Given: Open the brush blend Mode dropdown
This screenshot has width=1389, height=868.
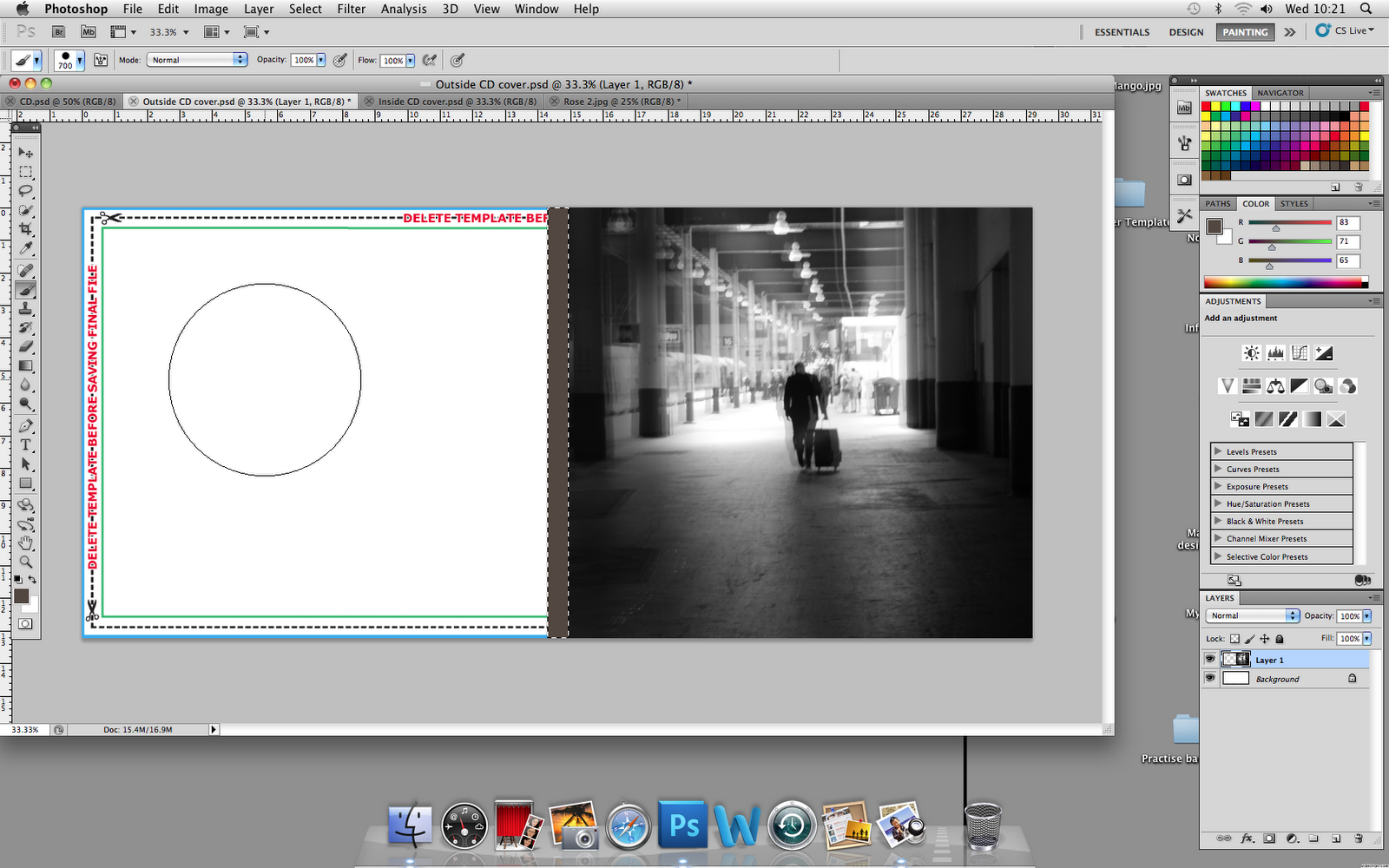Looking at the screenshot, I should [x=196, y=60].
